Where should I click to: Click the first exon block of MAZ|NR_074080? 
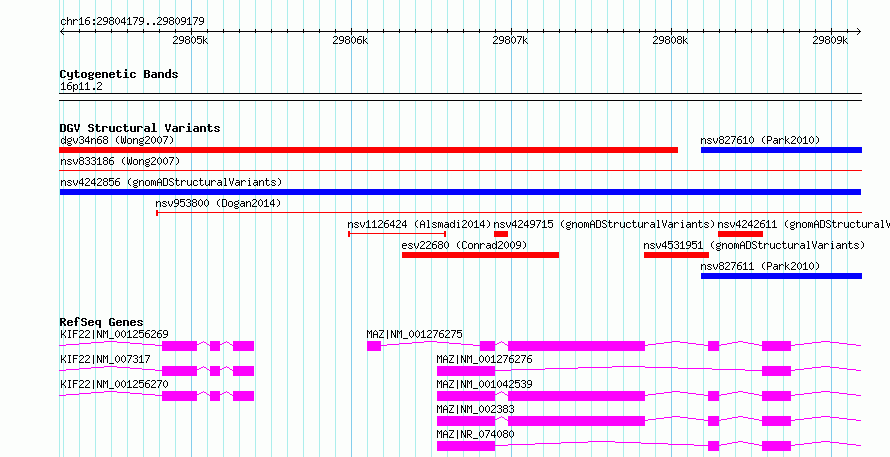pos(465,446)
